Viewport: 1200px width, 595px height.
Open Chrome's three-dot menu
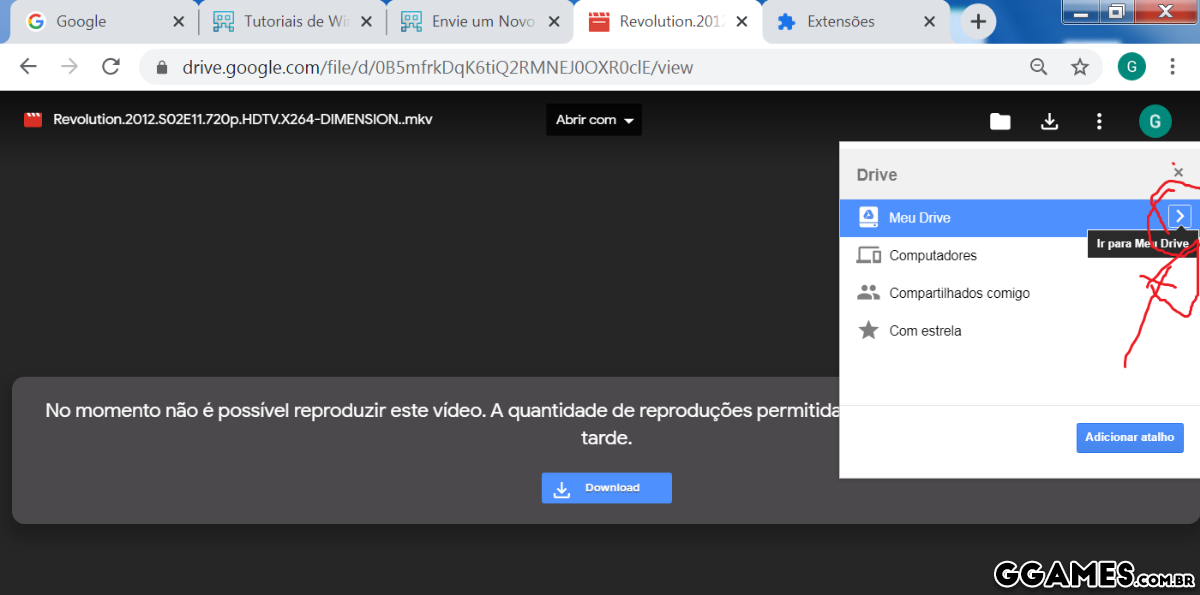click(1170, 67)
